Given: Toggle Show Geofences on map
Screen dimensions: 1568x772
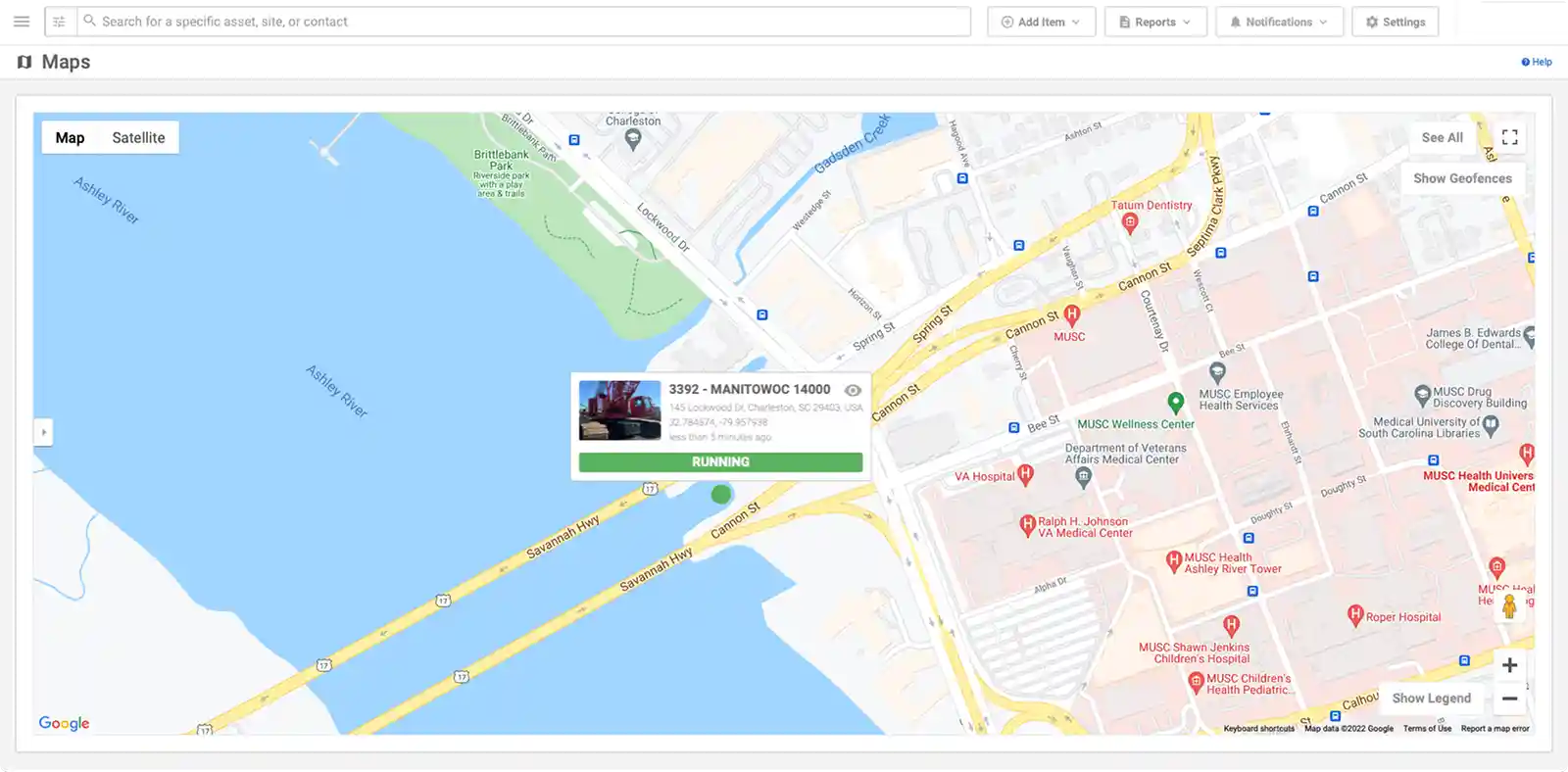Looking at the screenshot, I should click(1462, 178).
